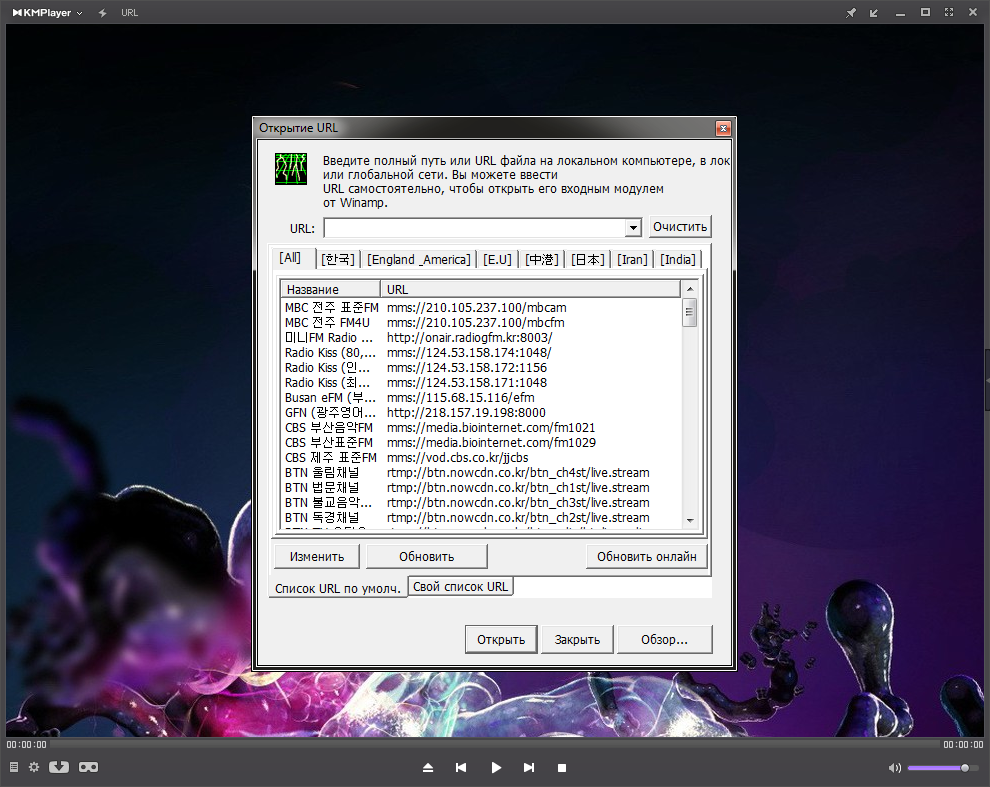990x787 pixels.
Task: Select Radio Kiss mms://124.53.158.171:1048 row
Action: (x=481, y=383)
